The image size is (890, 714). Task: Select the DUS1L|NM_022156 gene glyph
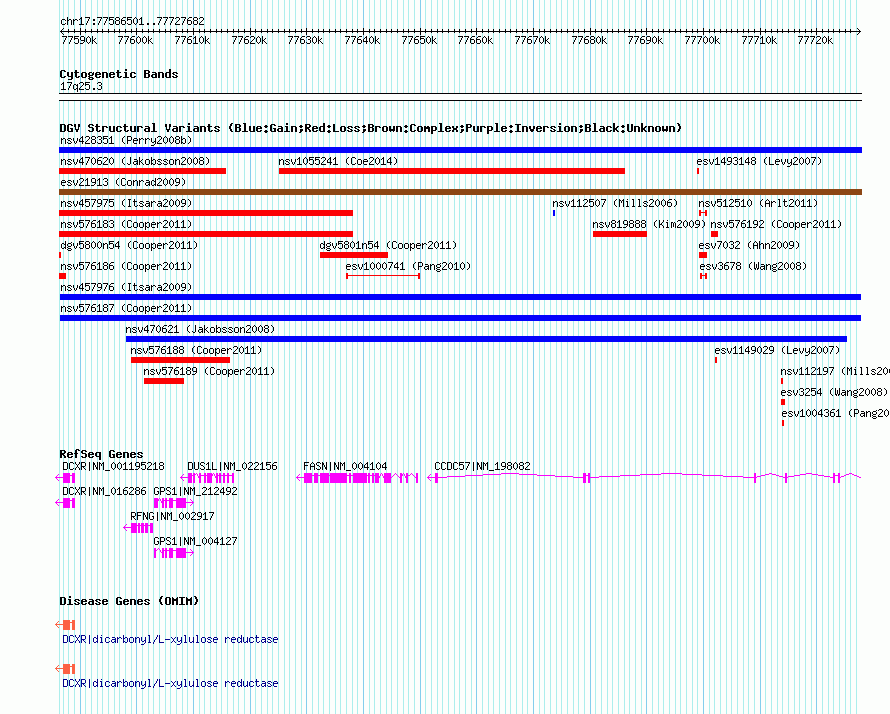point(207,478)
